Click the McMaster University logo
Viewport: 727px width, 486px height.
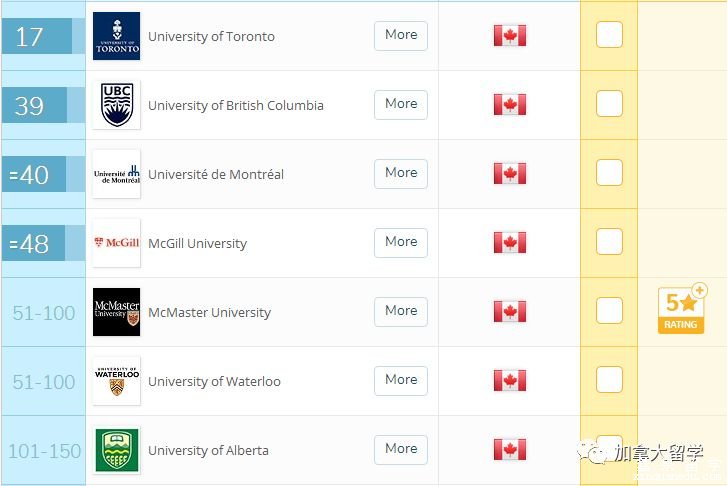pos(116,312)
